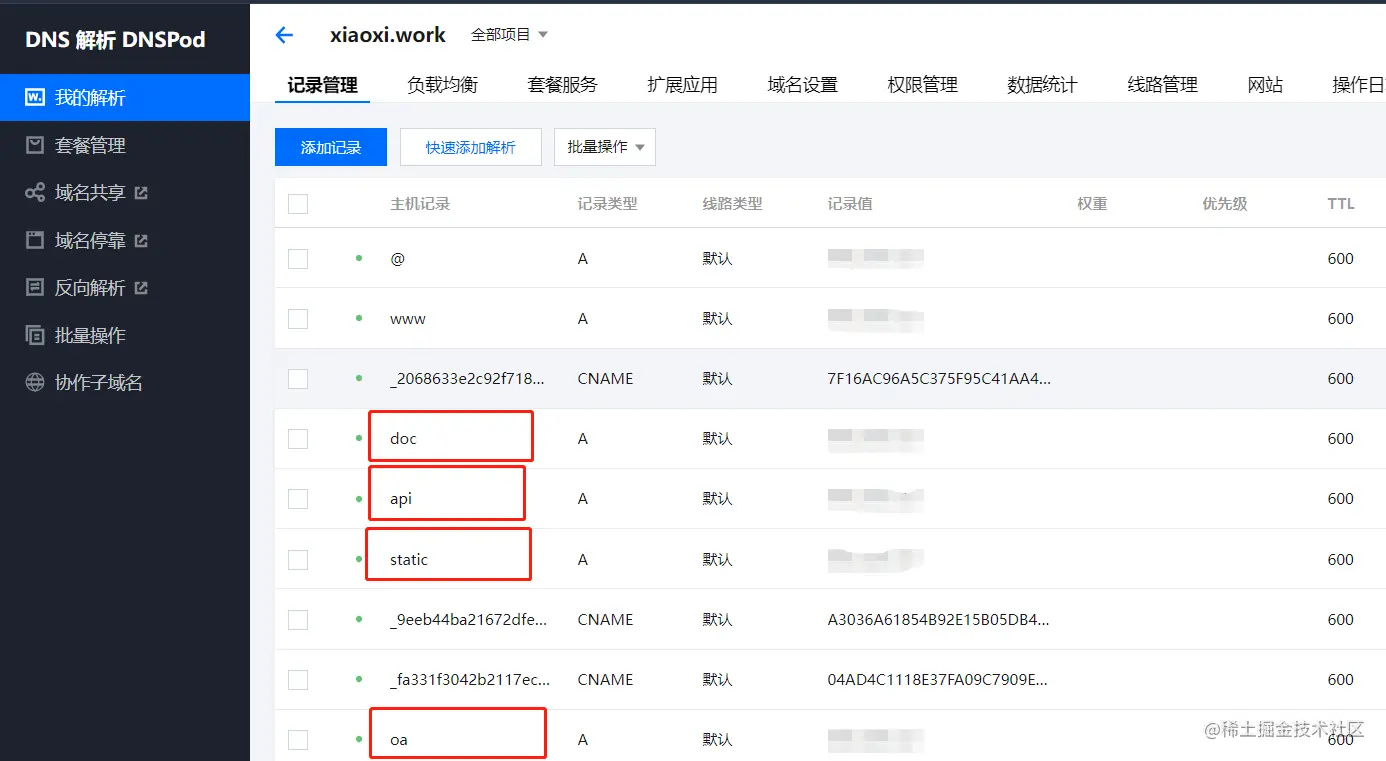The width and height of the screenshot is (1386, 761).
Task: Tick the checkbox for the api record
Action: [x=298, y=498]
